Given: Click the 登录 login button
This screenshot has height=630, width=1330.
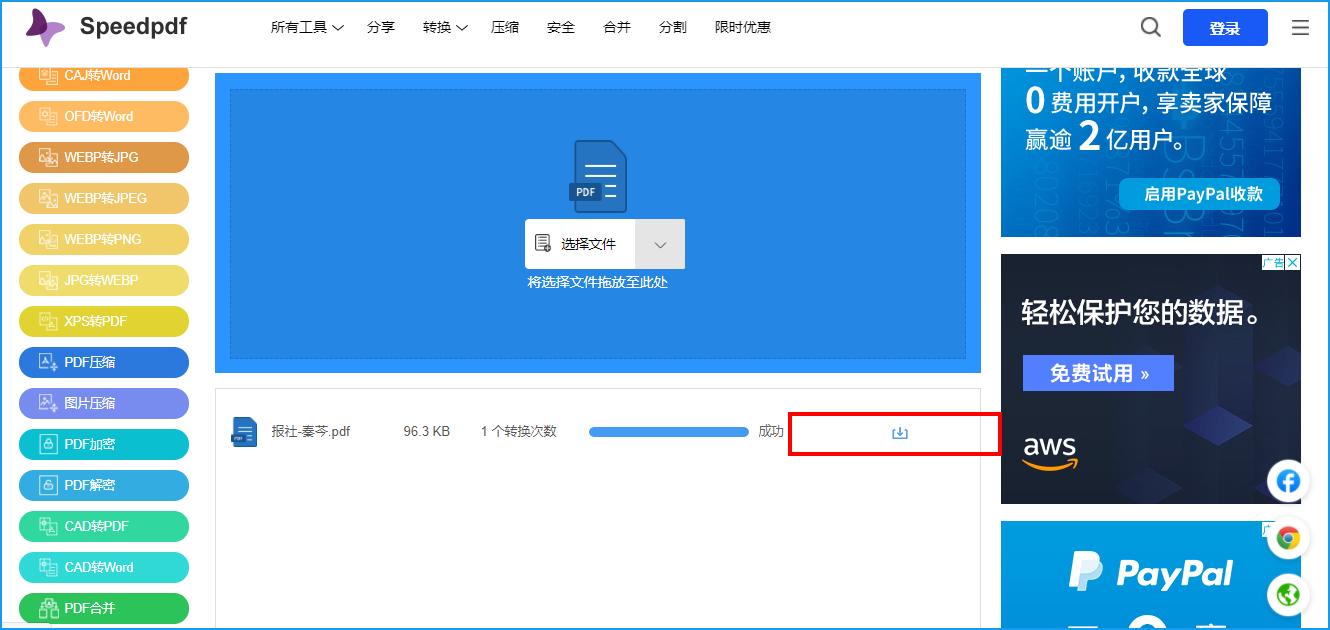Looking at the screenshot, I should click(x=1225, y=27).
